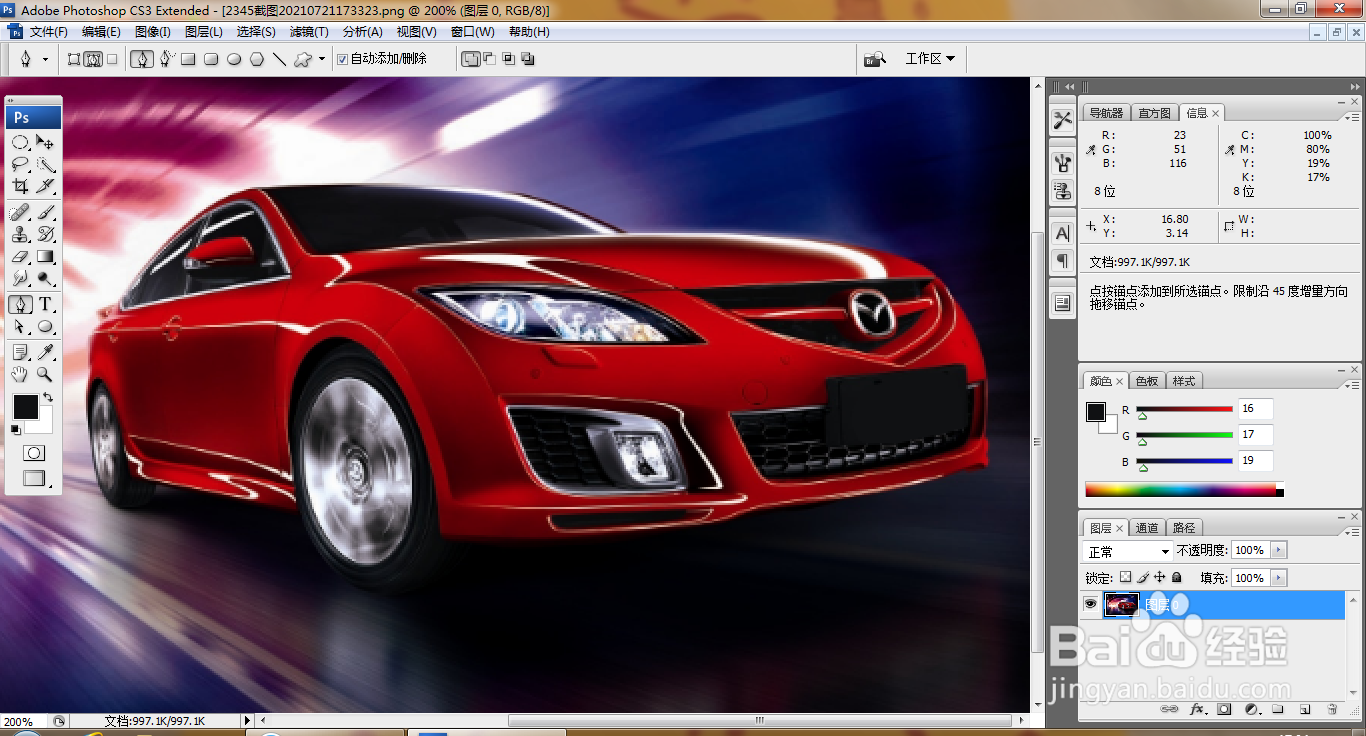Switch to 路径 tab
This screenshot has height=736, width=1366.
(1184, 528)
